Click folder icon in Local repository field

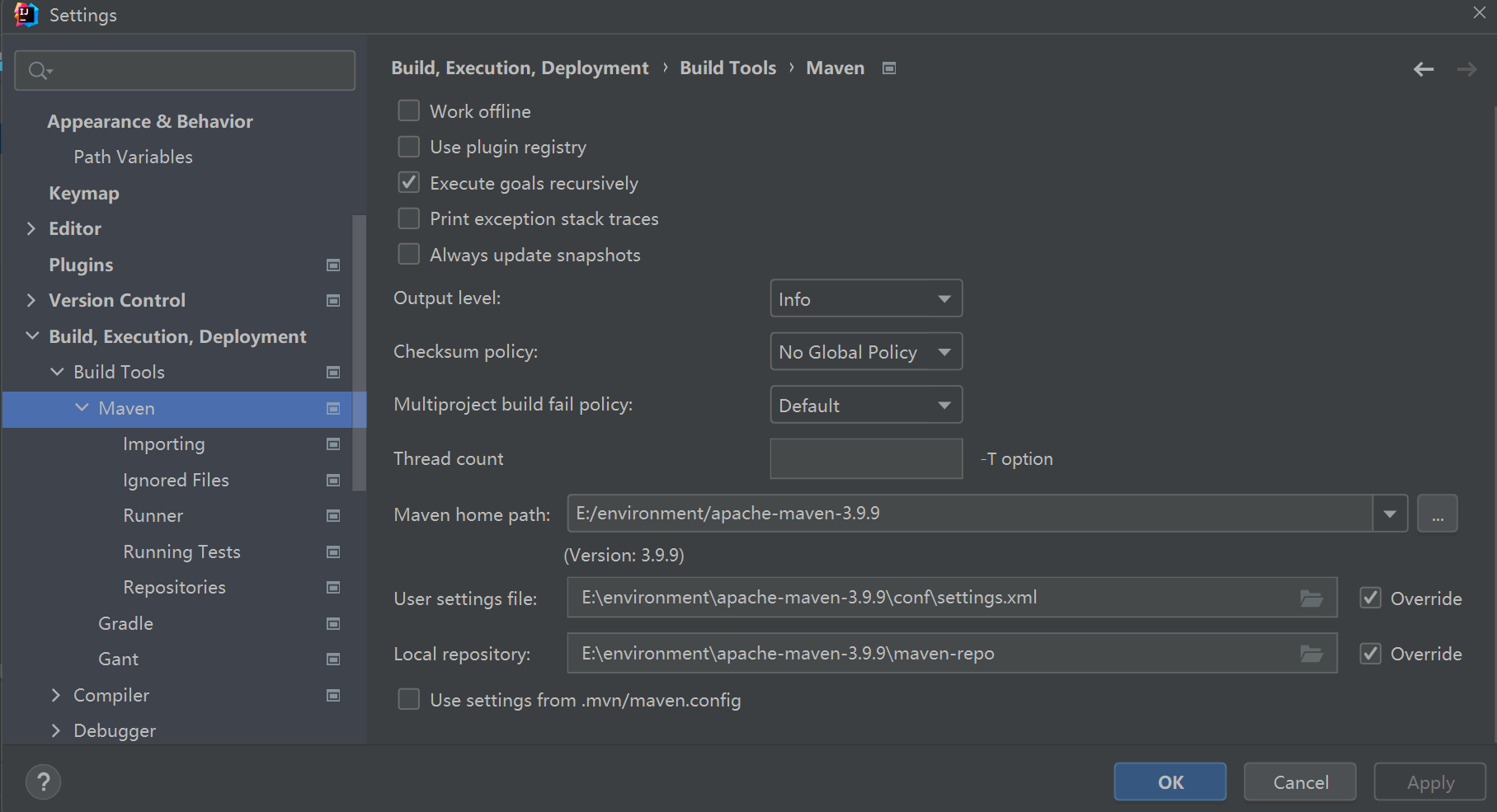click(1311, 654)
